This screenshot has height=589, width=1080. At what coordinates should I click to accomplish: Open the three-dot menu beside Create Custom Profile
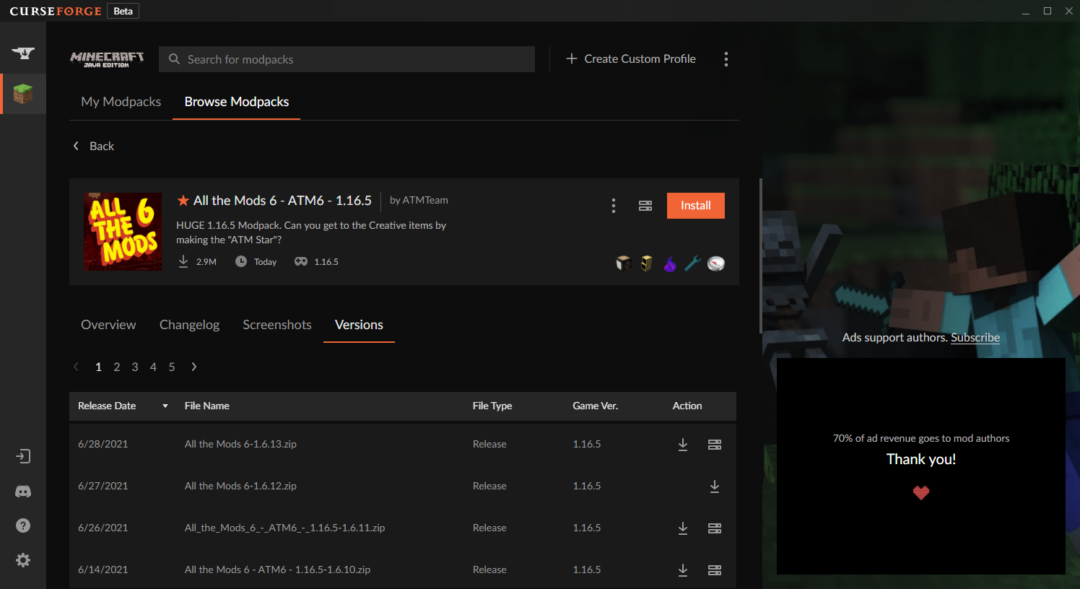726,59
